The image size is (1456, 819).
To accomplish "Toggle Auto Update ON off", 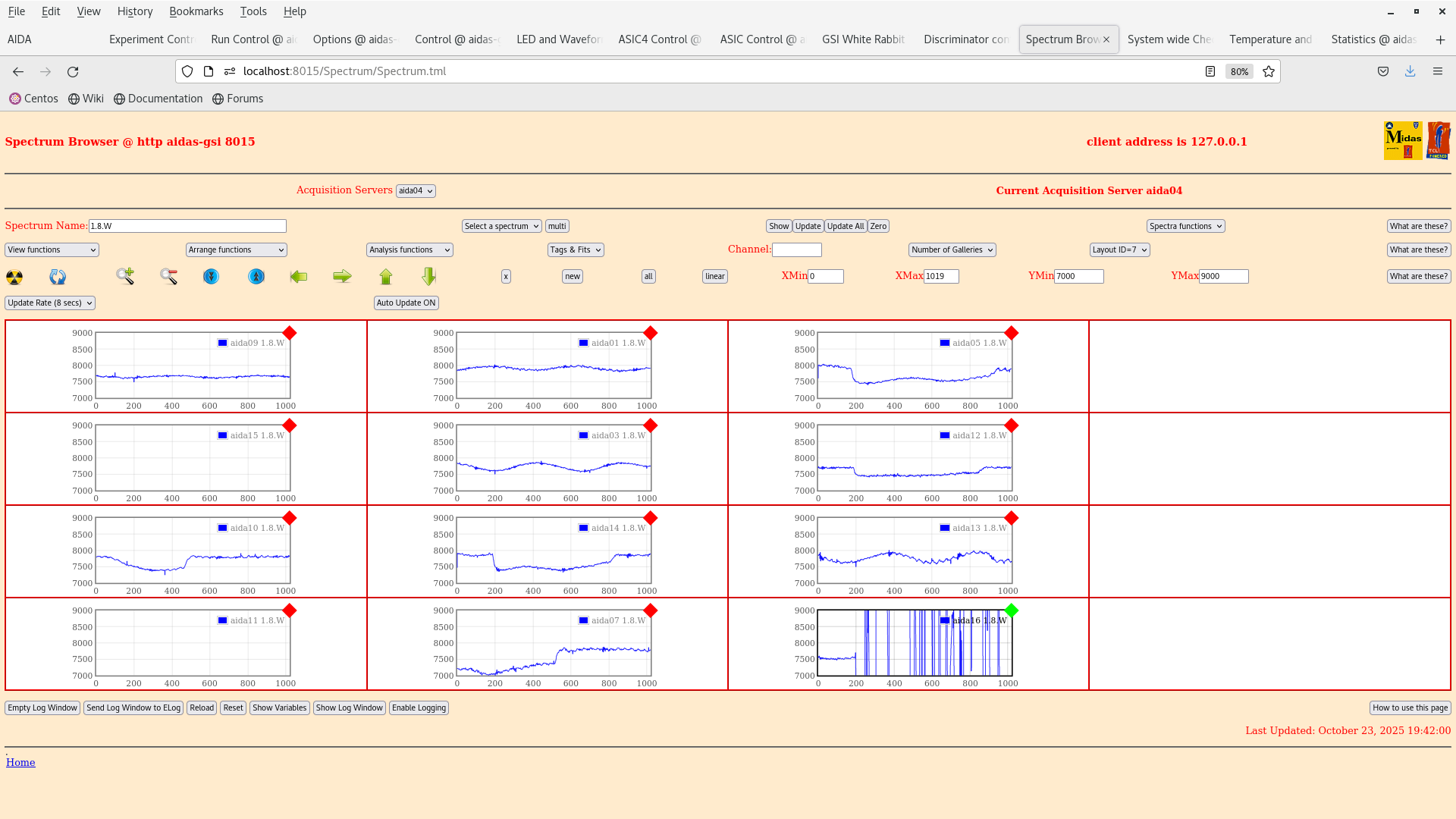I will 406,303.
